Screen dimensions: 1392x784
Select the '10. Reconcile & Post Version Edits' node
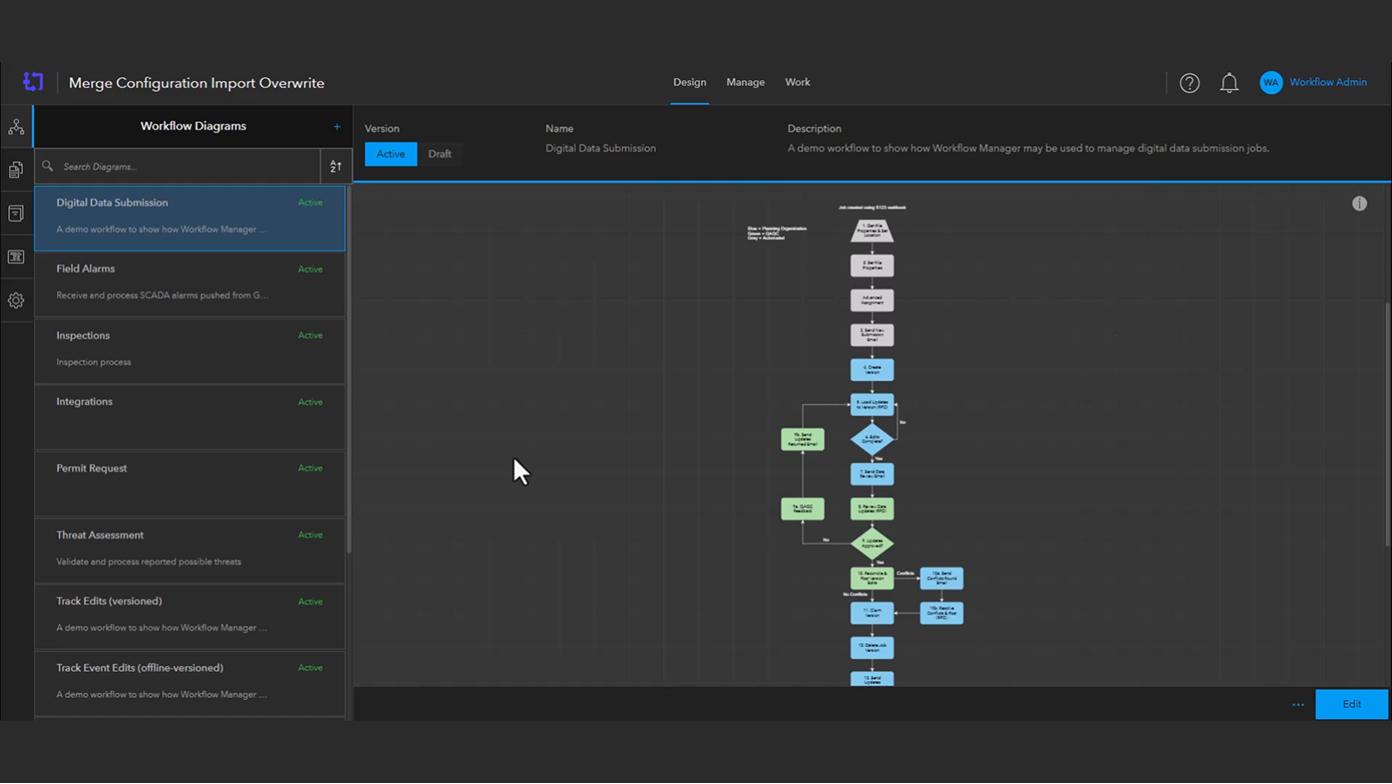(x=872, y=578)
